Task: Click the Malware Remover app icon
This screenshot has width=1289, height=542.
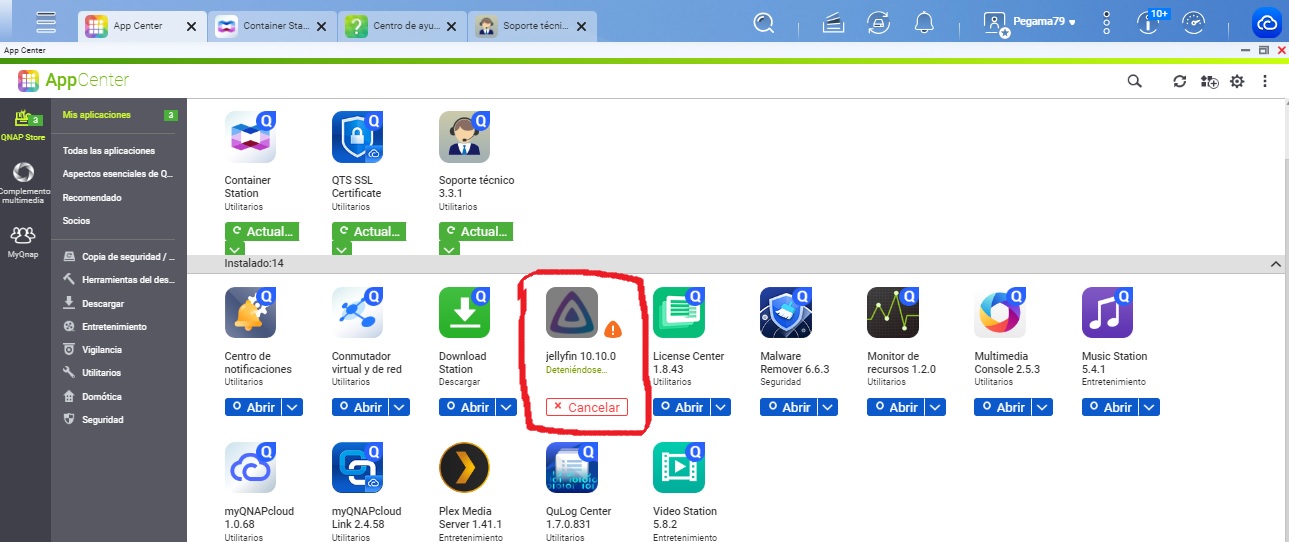Action: 786,312
